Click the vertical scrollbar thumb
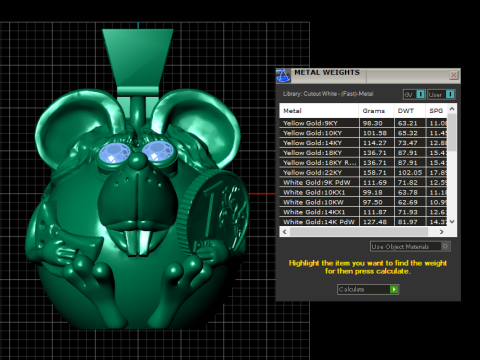Viewport: 480px width, 360px height. (x=452, y=132)
